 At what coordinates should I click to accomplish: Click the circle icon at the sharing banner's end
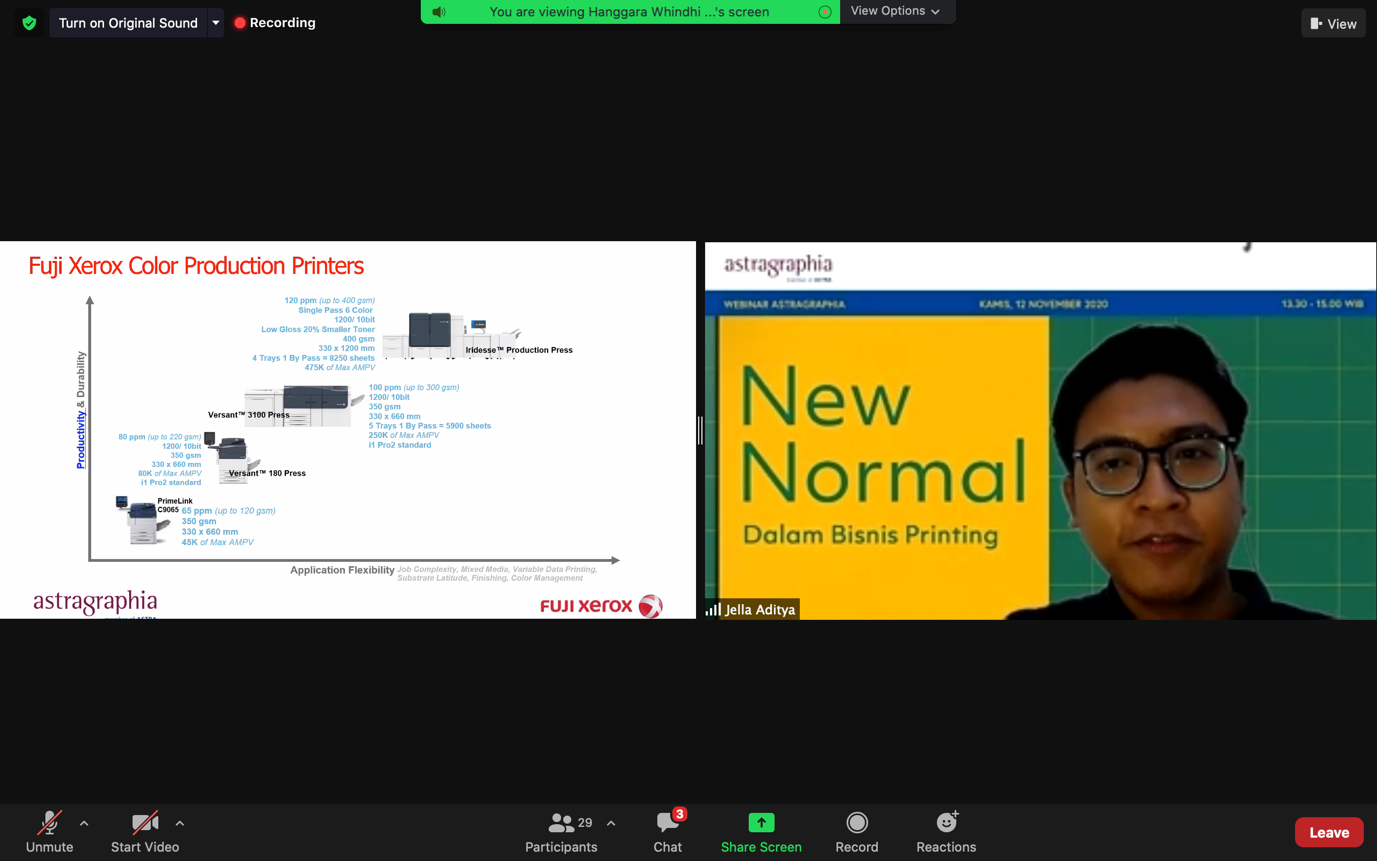tap(825, 12)
